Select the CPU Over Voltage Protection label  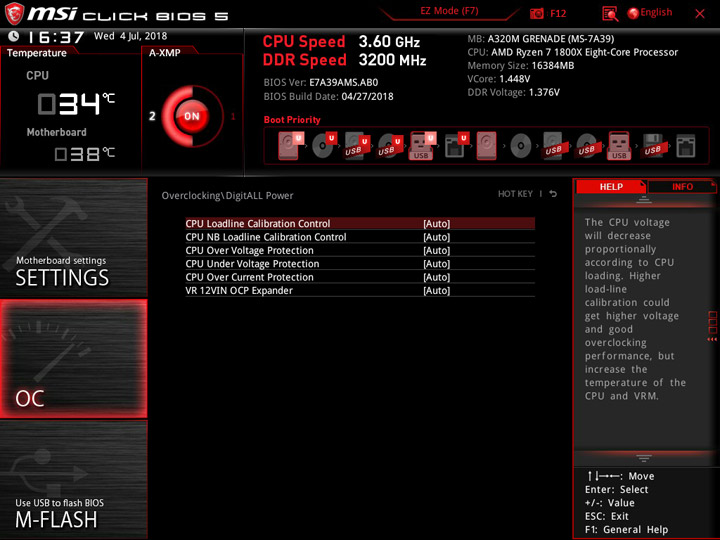249,250
